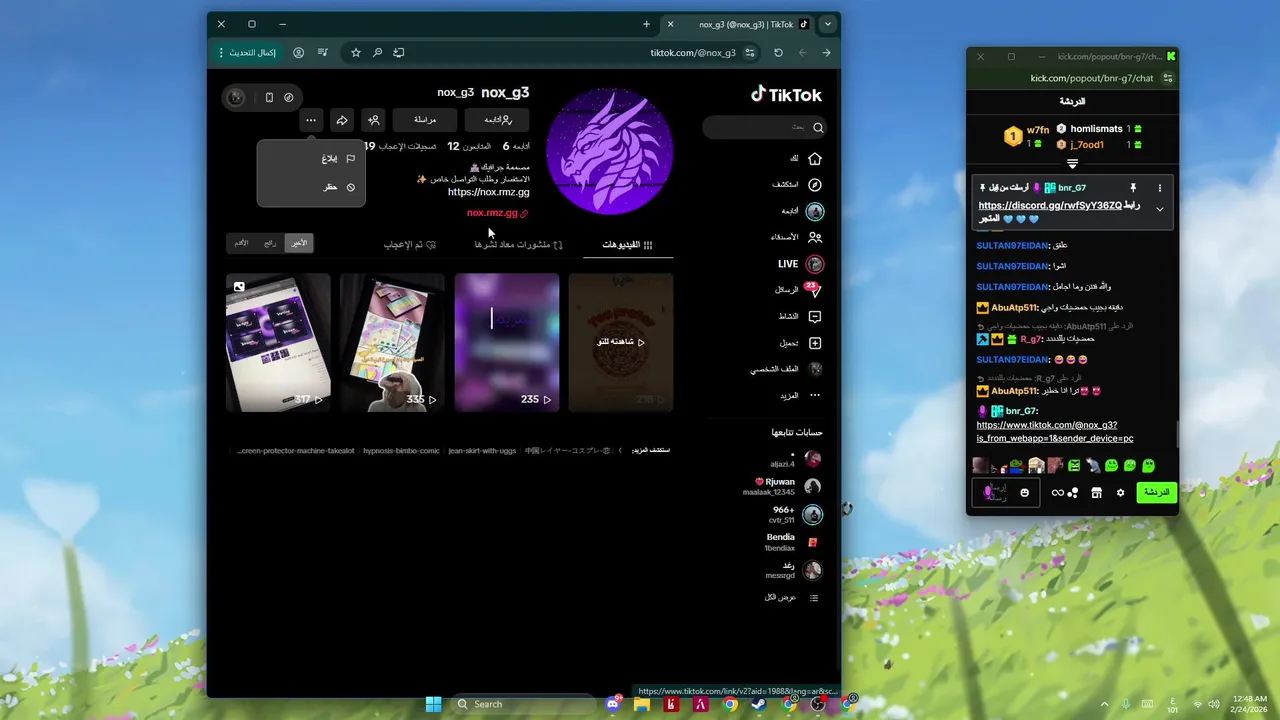Collapse the Kick leaderboard arrow
The height and width of the screenshot is (720, 1280).
pyautogui.click(x=1072, y=163)
